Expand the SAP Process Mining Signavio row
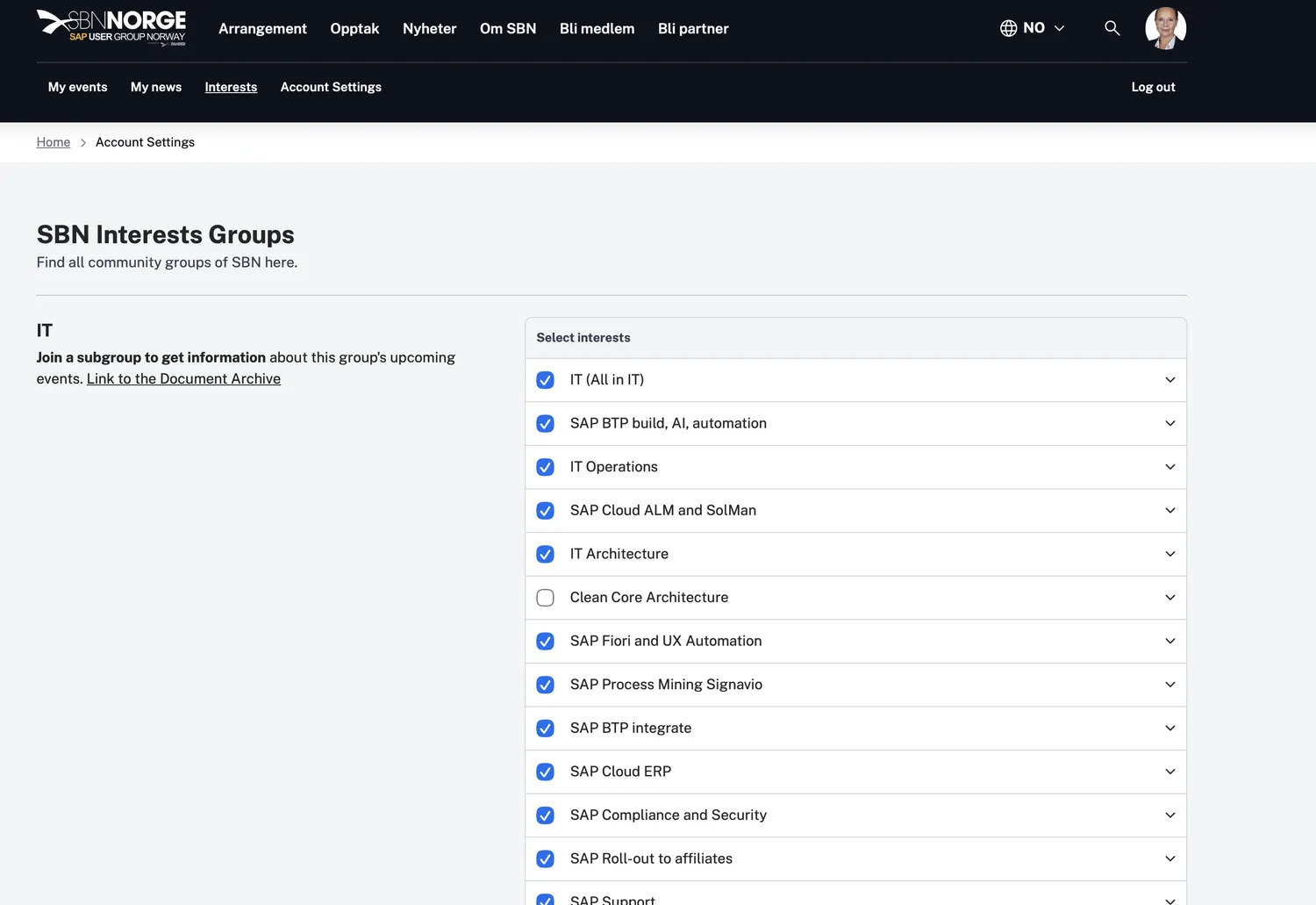Viewport: 1316px width, 905px height. (1169, 685)
